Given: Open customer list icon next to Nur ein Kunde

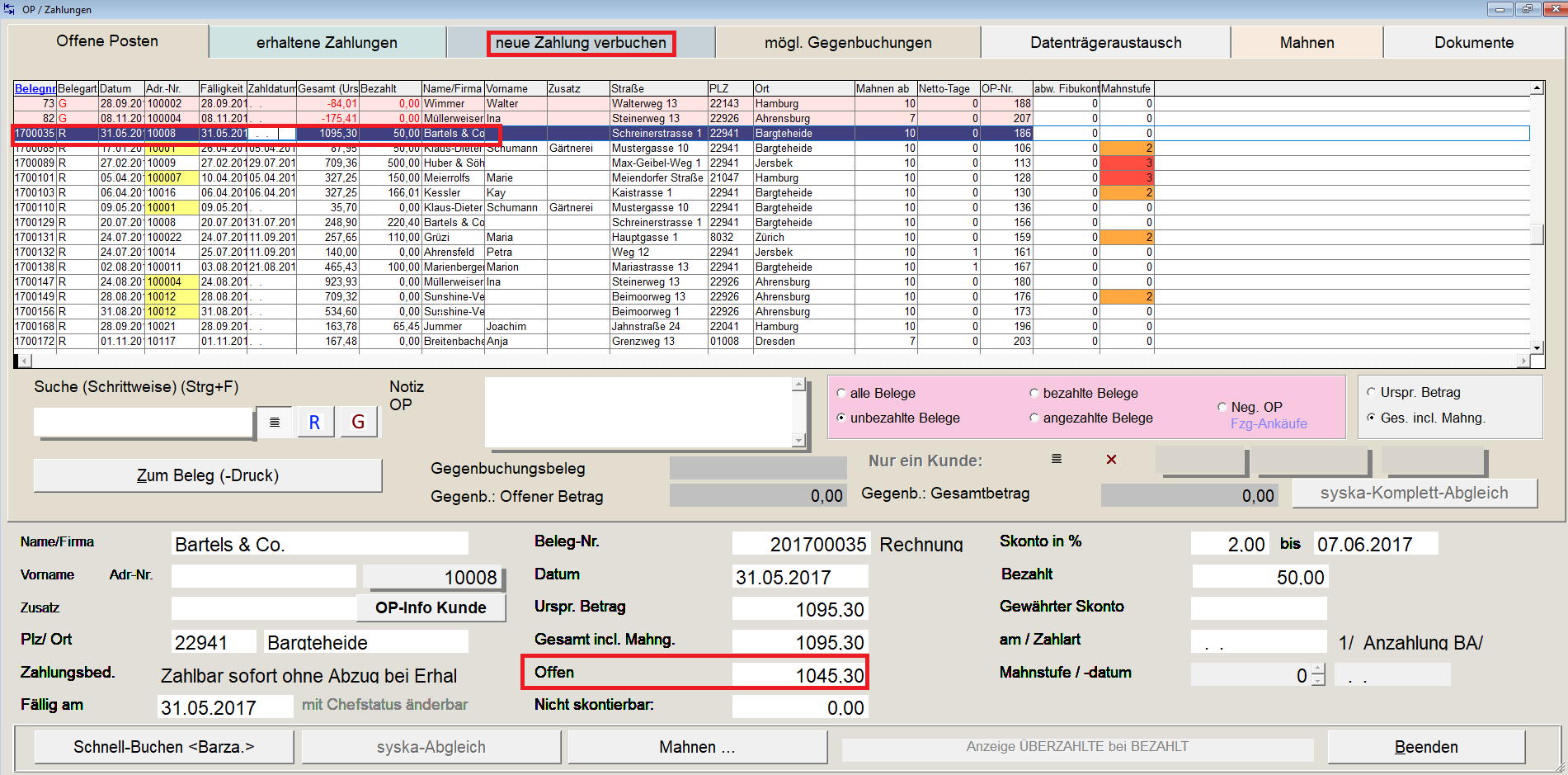Looking at the screenshot, I should (1056, 459).
